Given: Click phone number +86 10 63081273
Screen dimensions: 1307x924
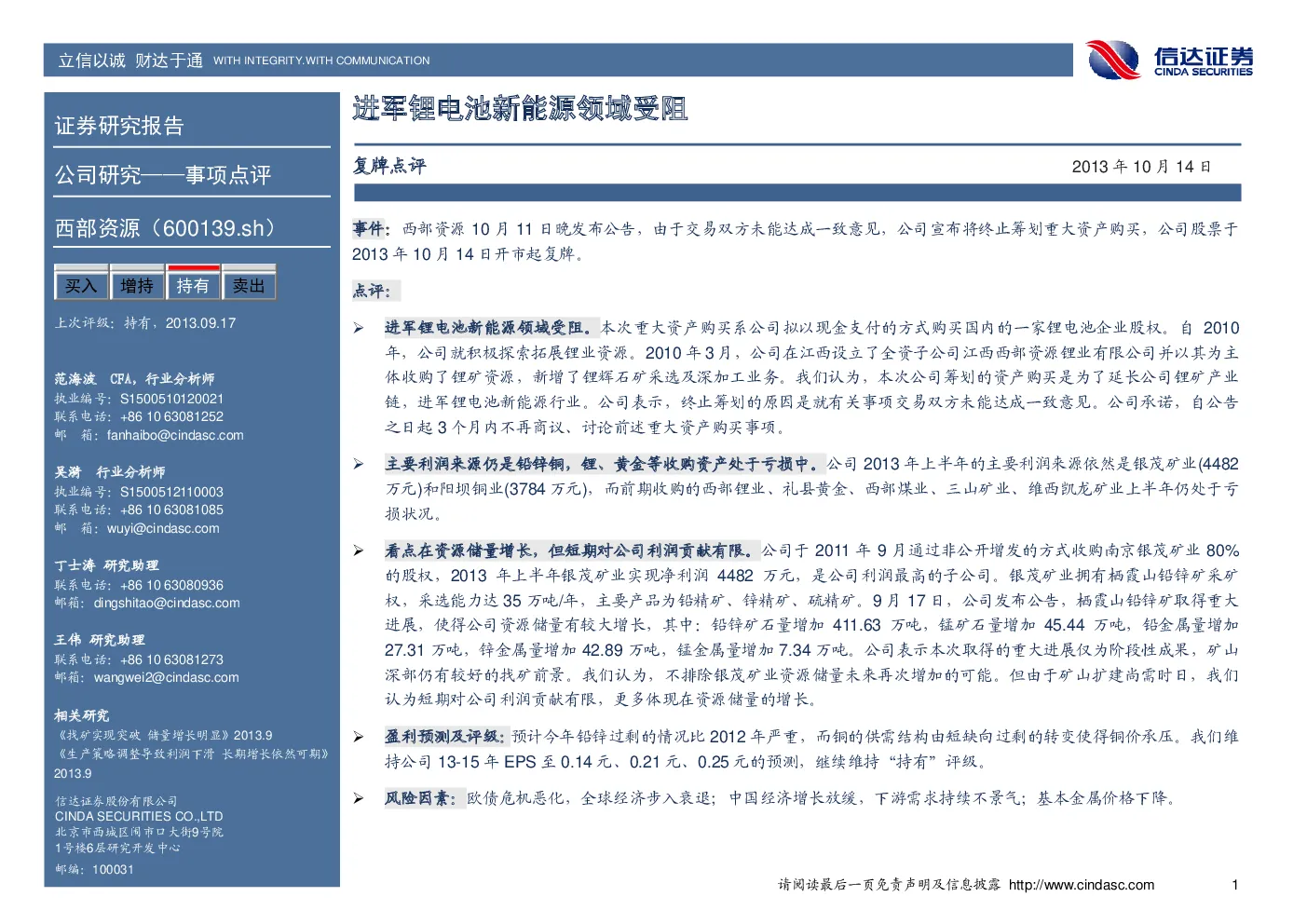Looking at the screenshot, I should pyautogui.click(x=171, y=659).
